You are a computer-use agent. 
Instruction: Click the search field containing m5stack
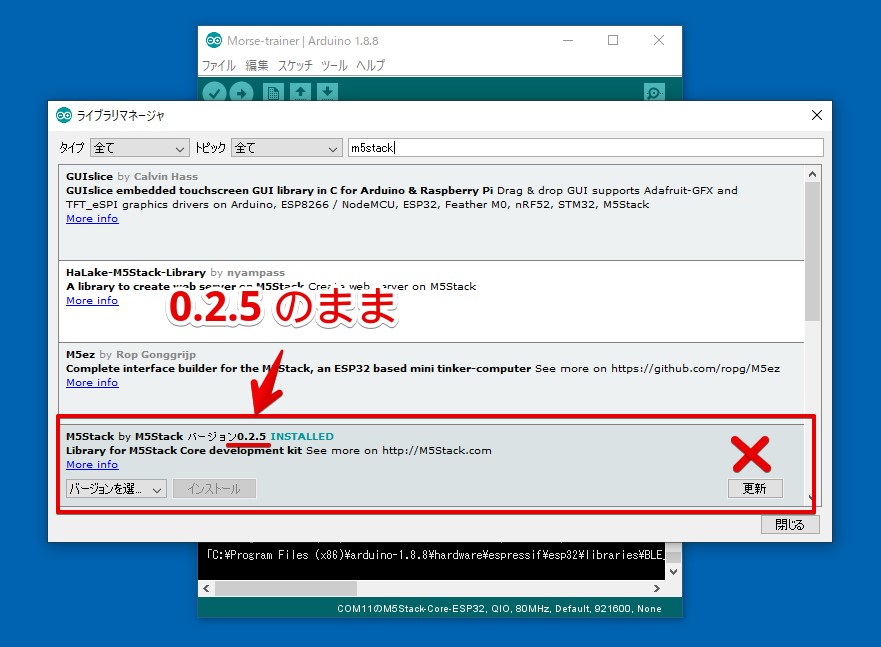click(585, 148)
